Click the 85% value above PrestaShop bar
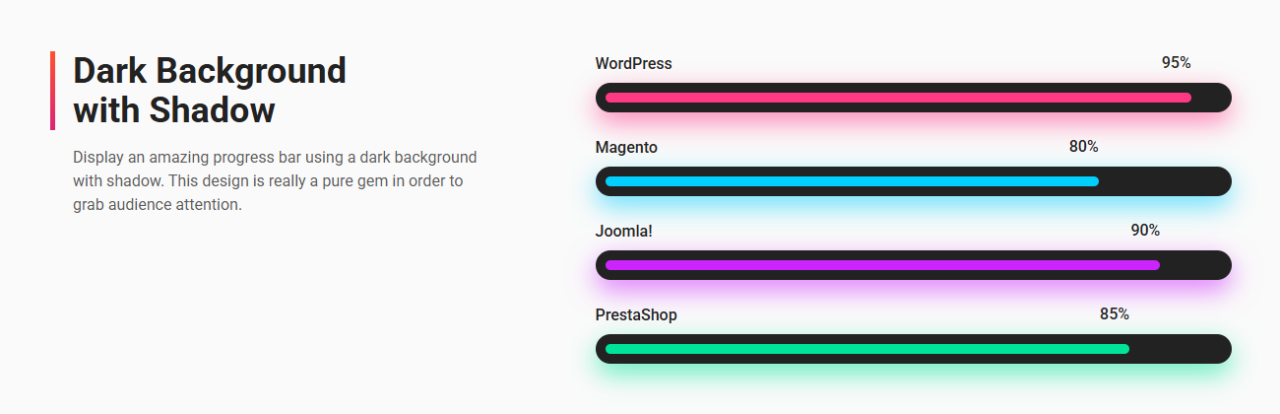Screen dimensions: 1280x414 click(1114, 315)
